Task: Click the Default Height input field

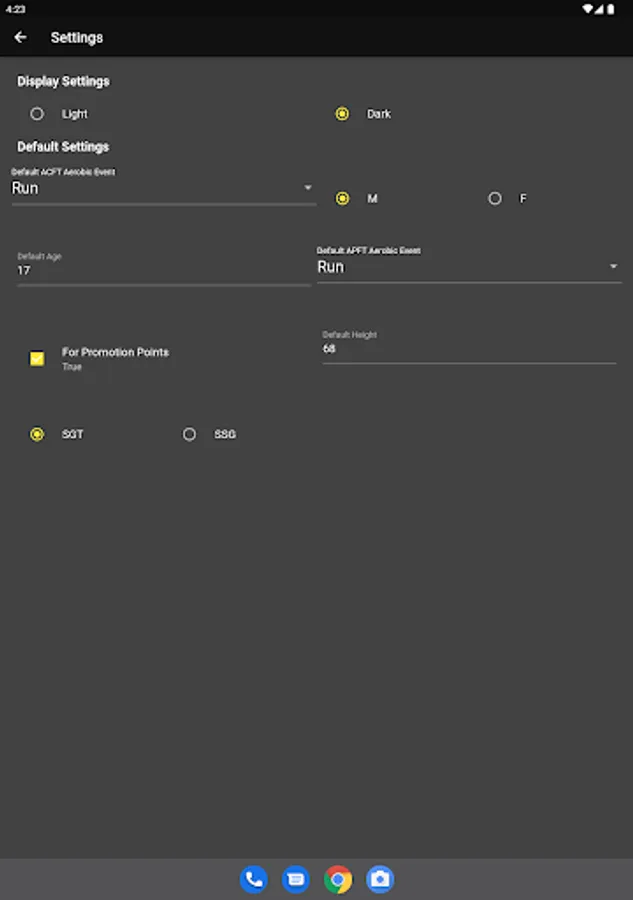Action: (x=468, y=349)
